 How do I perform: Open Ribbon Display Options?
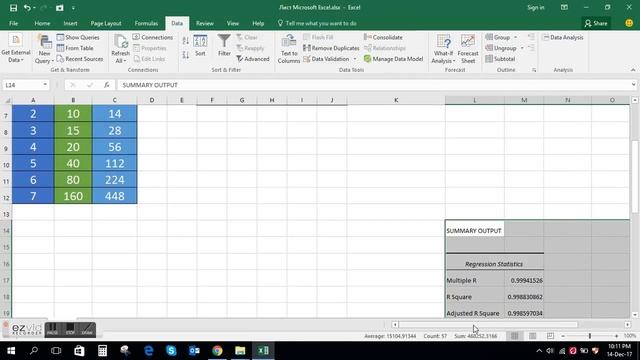[564, 7]
